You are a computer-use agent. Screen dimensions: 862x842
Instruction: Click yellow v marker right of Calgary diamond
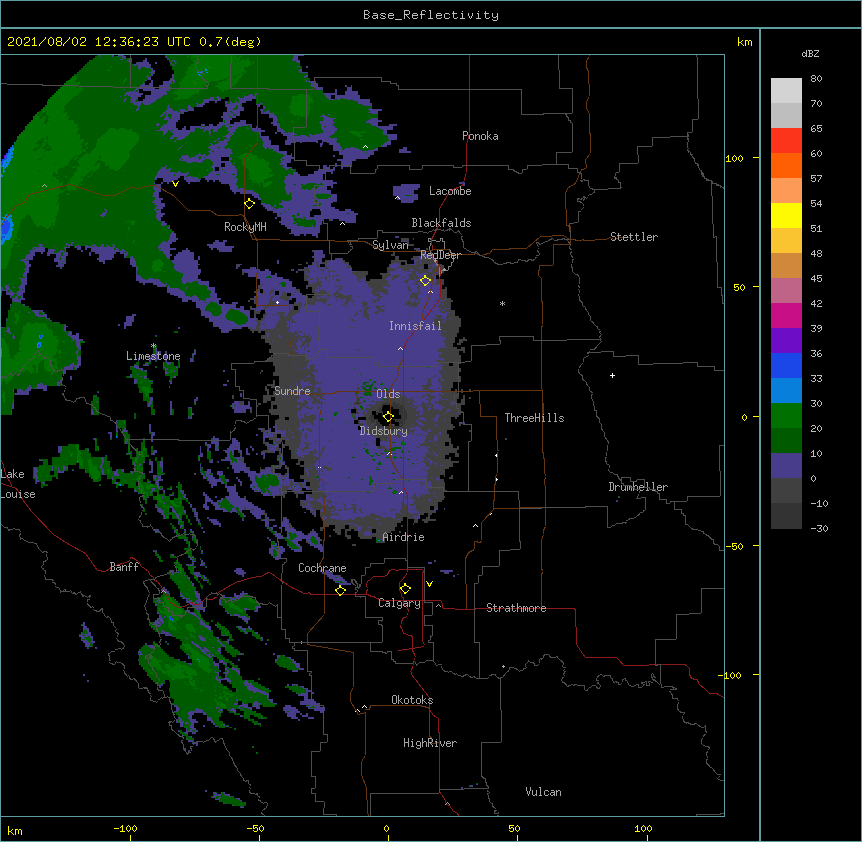(429, 584)
